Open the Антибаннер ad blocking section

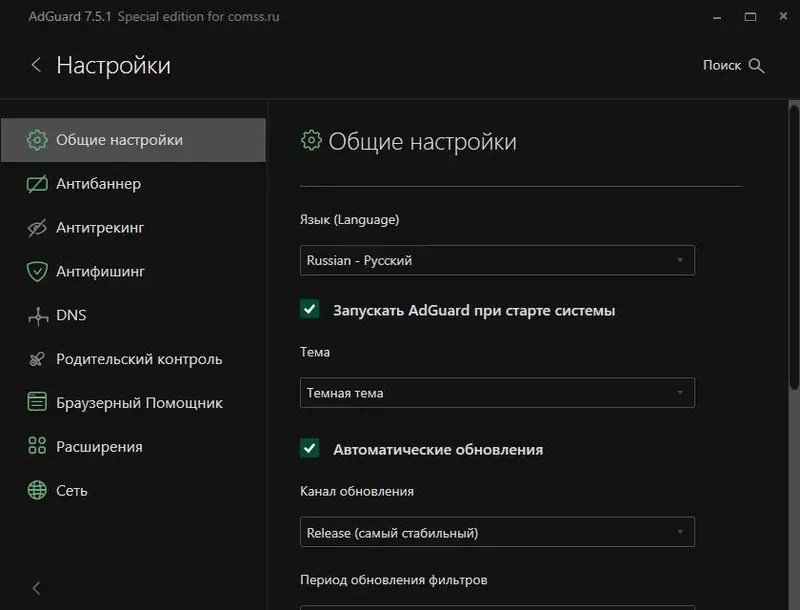point(100,184)
